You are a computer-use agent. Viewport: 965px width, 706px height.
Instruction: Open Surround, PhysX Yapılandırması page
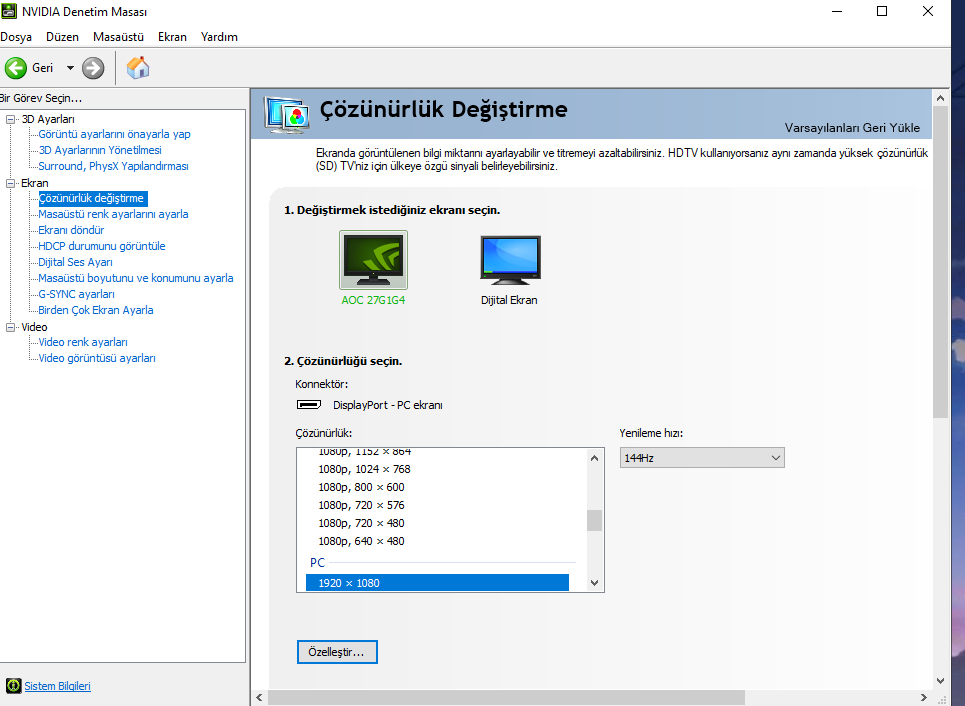click(113, 166)
